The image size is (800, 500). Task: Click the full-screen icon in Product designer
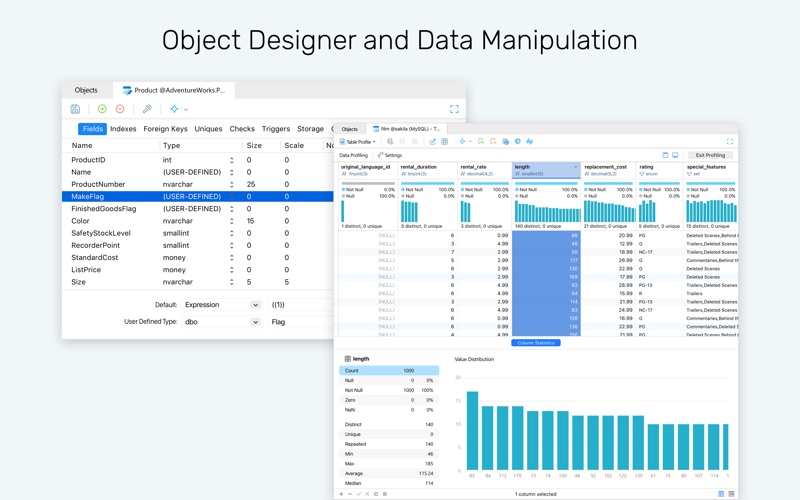coord(454,109)
